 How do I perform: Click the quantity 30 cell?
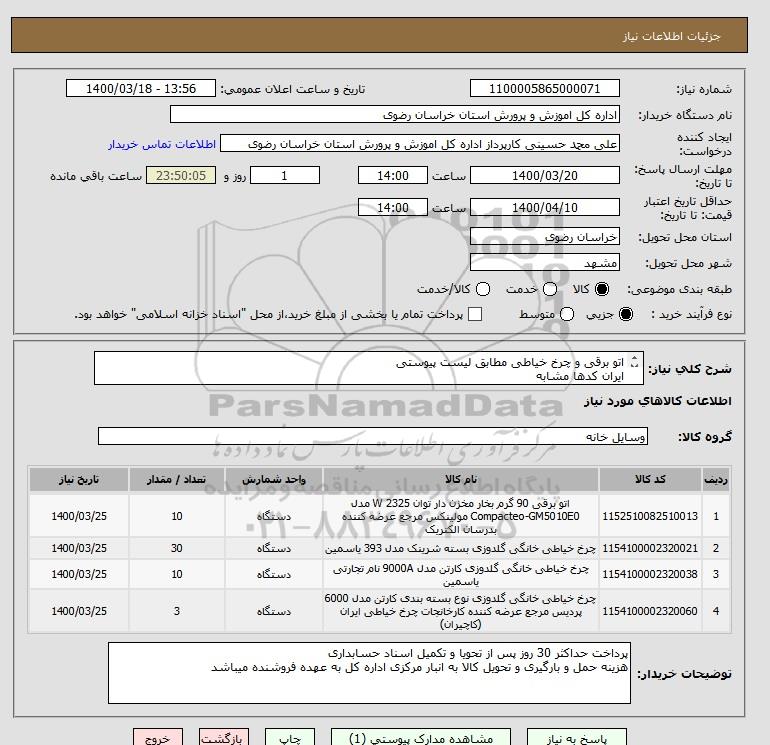tap(177, 549)
